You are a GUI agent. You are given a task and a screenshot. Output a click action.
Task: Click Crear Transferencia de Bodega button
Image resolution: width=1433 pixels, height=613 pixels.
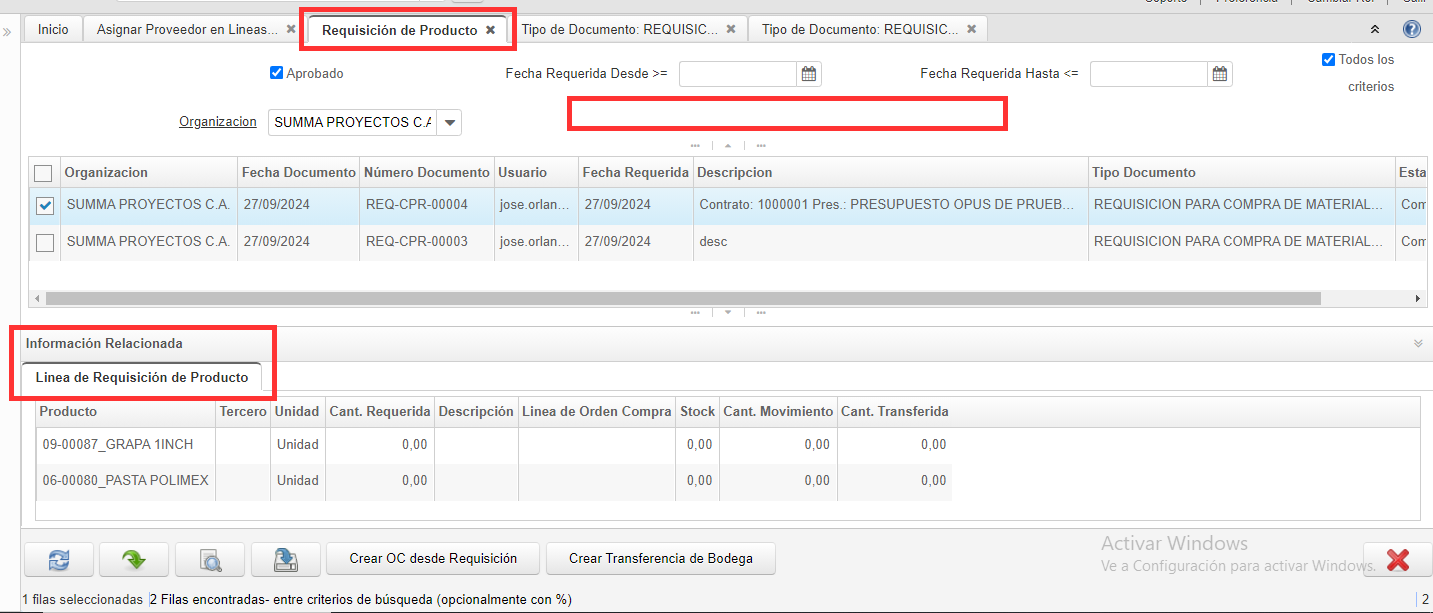[660, 559]
